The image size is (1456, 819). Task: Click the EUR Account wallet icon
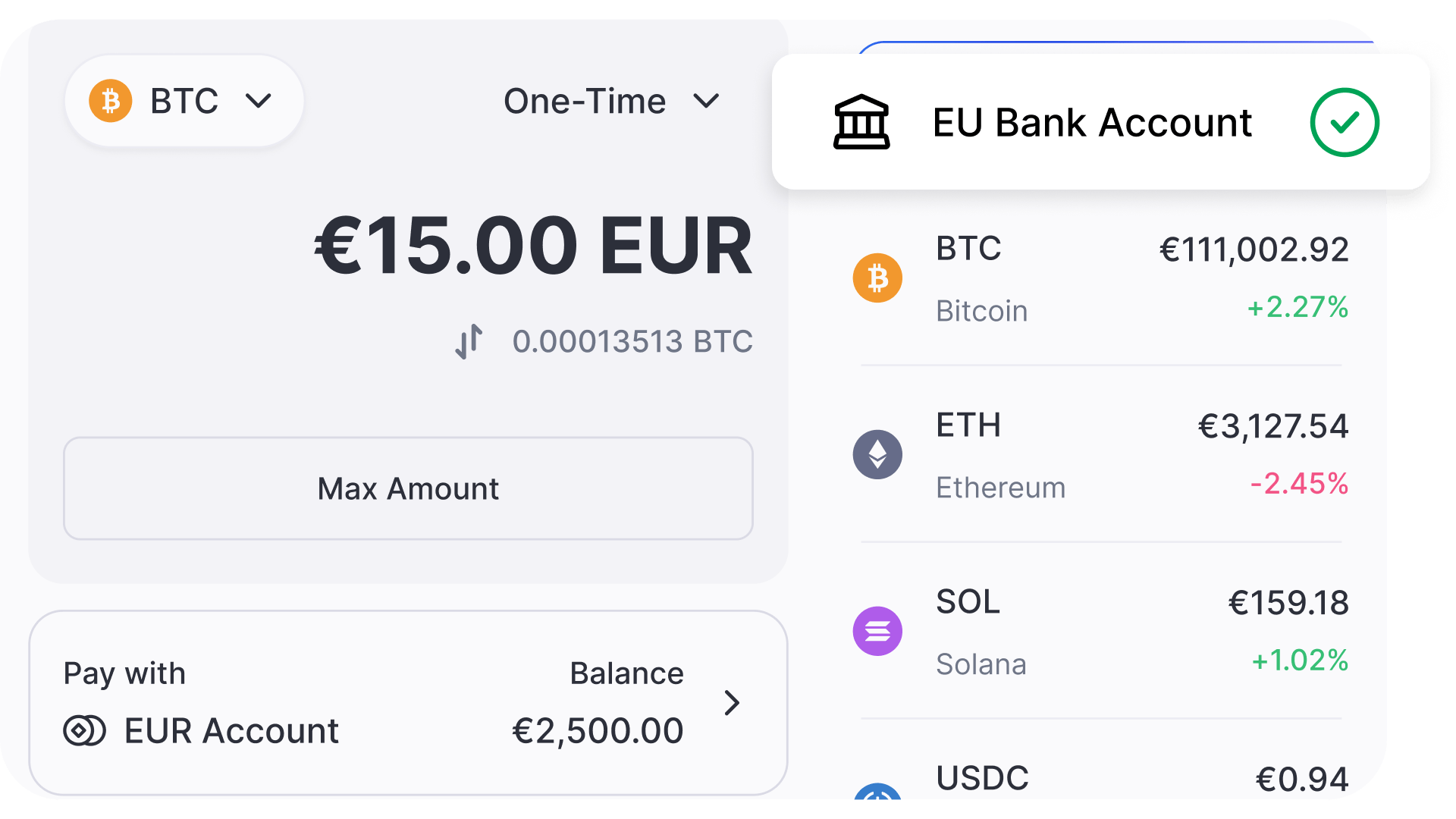point(83,731)
